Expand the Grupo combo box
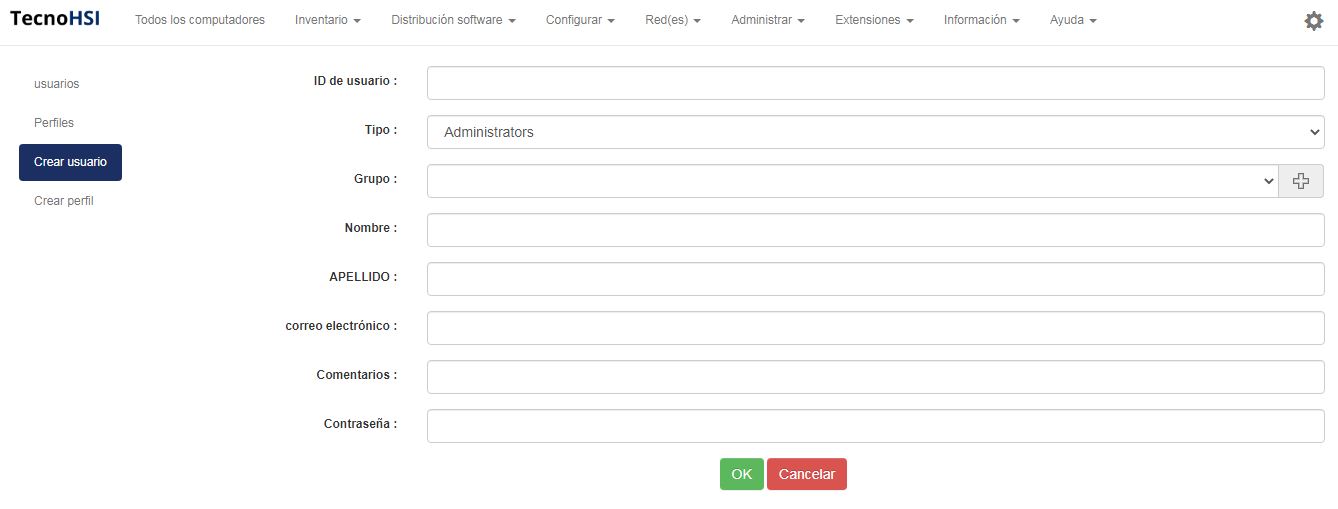 point(852,181)
